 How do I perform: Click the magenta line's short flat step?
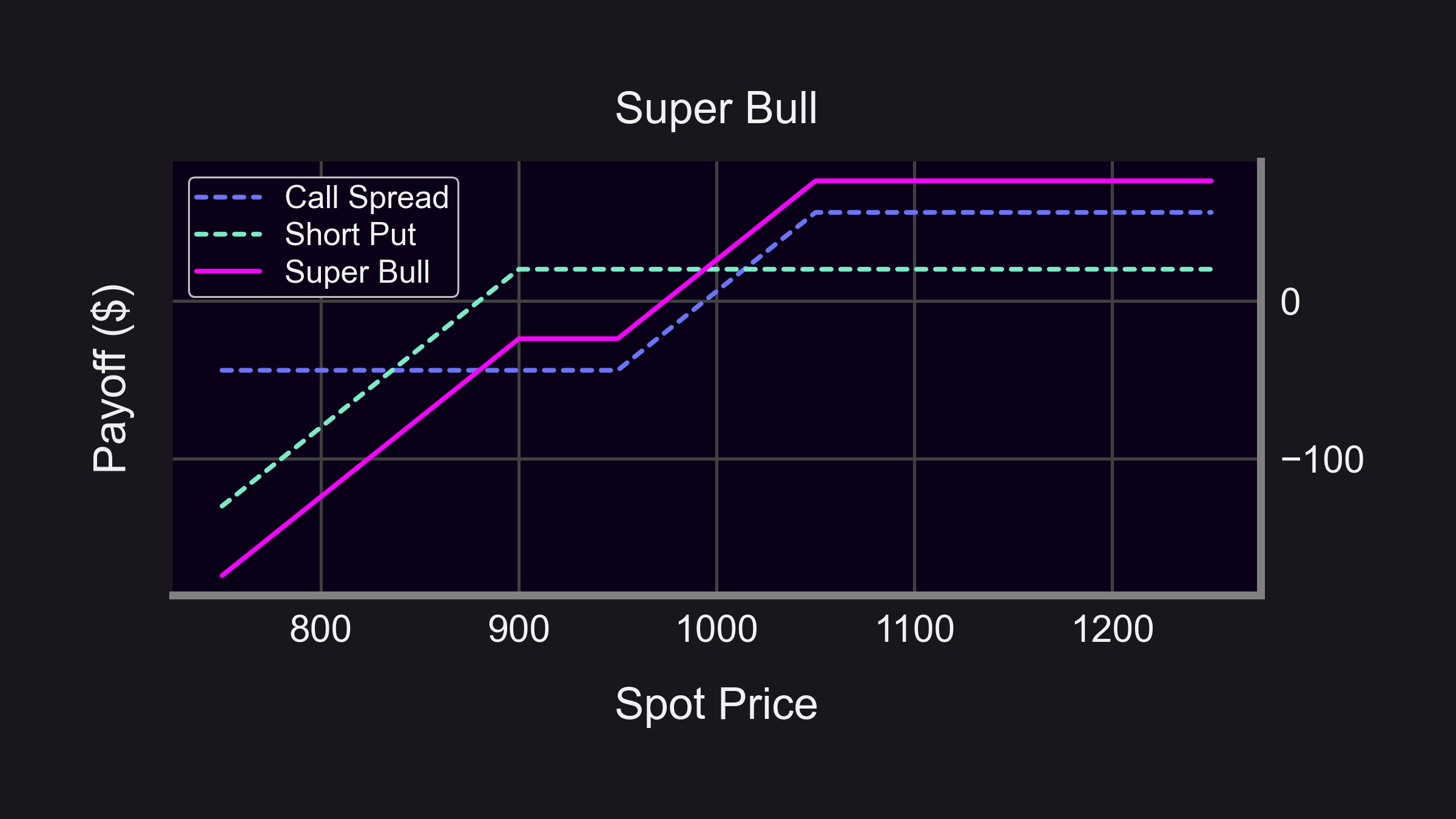(568, 339)
